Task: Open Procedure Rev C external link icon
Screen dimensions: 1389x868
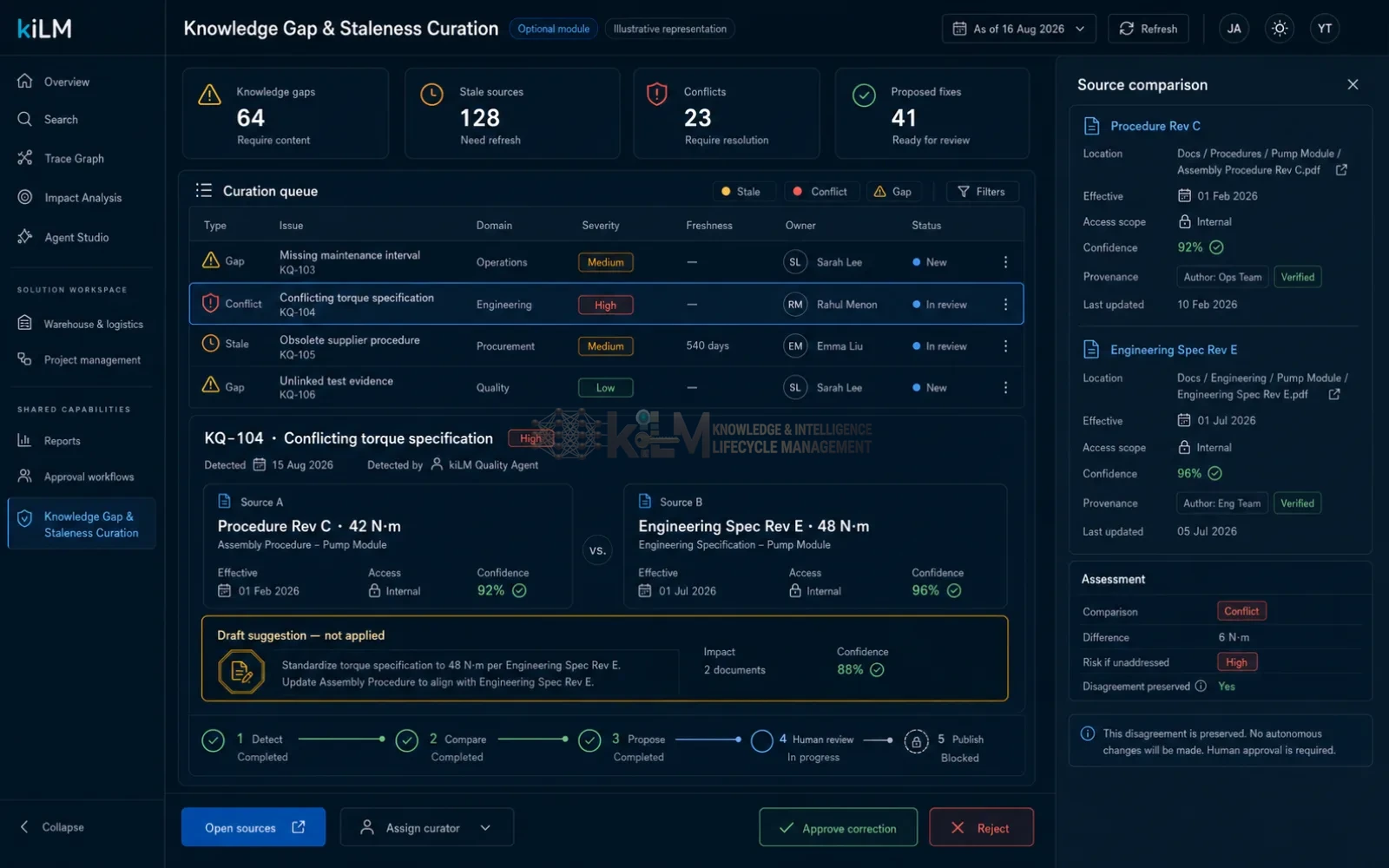Action: click(1341, 170)
